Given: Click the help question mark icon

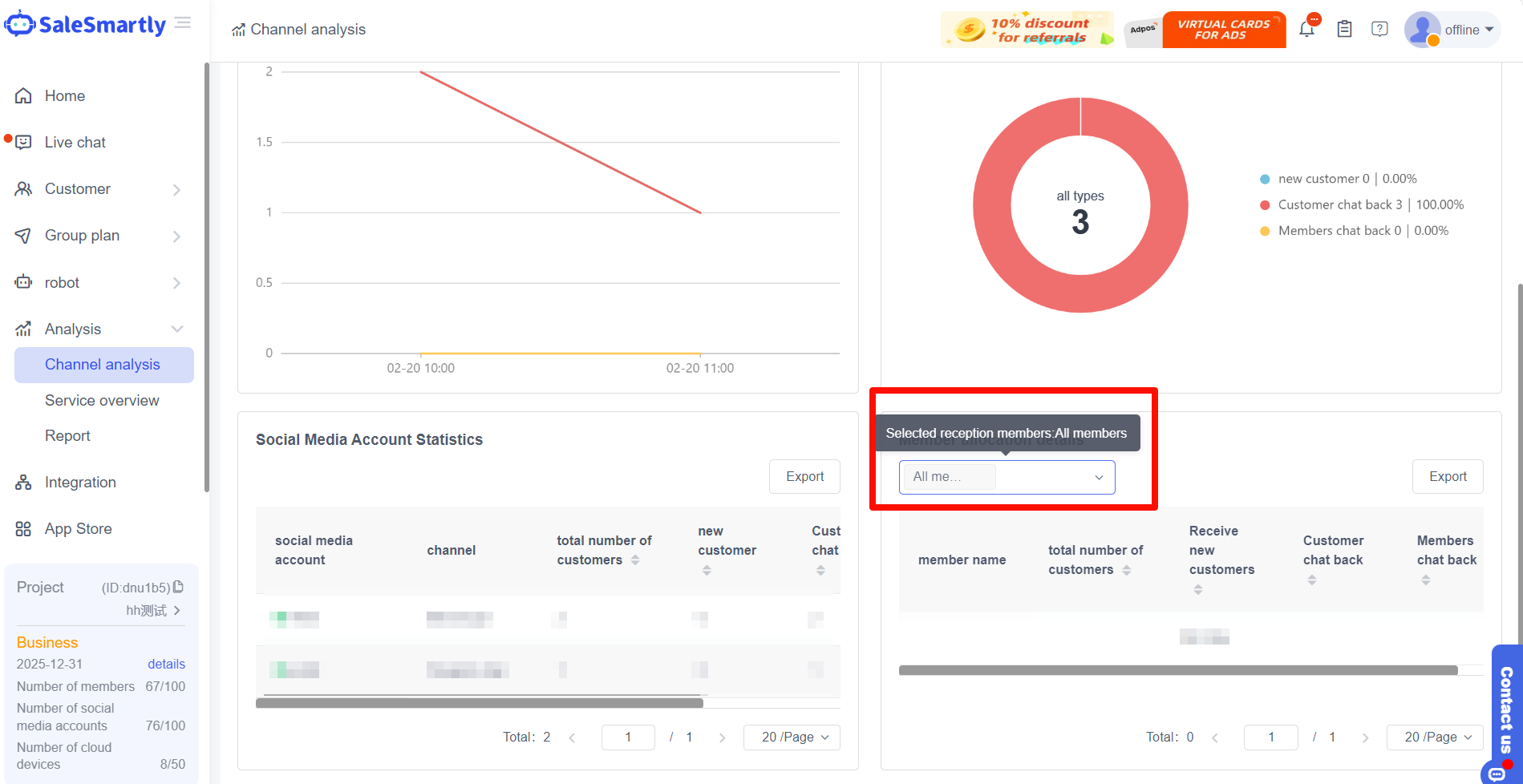Looking at the screenshot, I should [1379, 30].
